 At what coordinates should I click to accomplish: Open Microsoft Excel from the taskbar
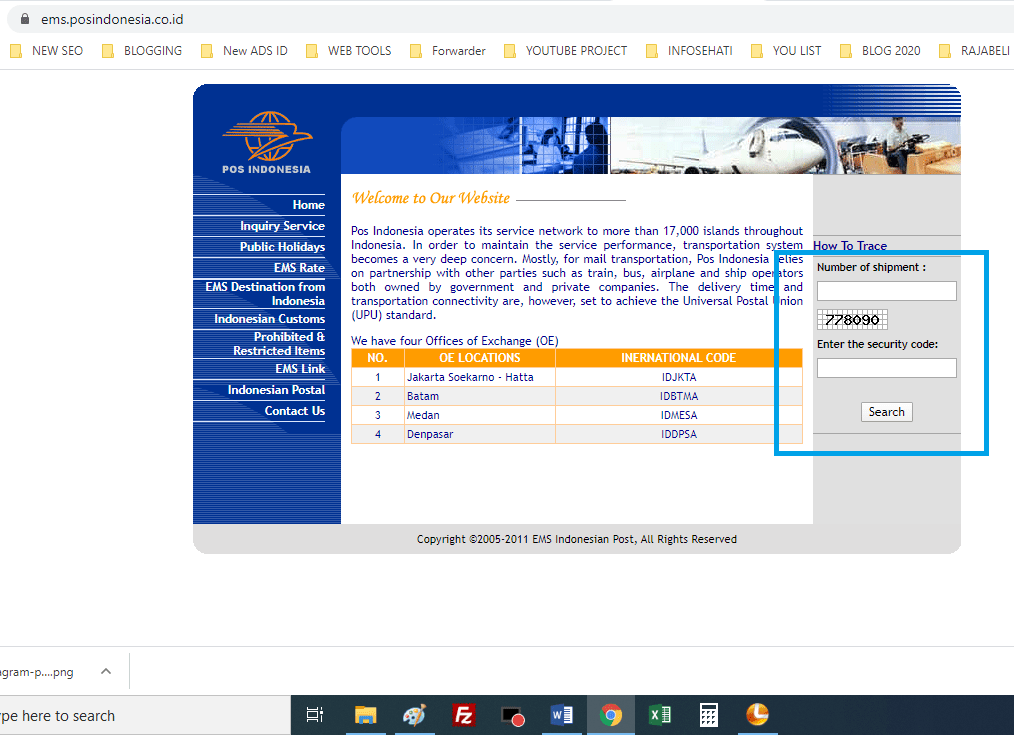(x=660, y=715)
